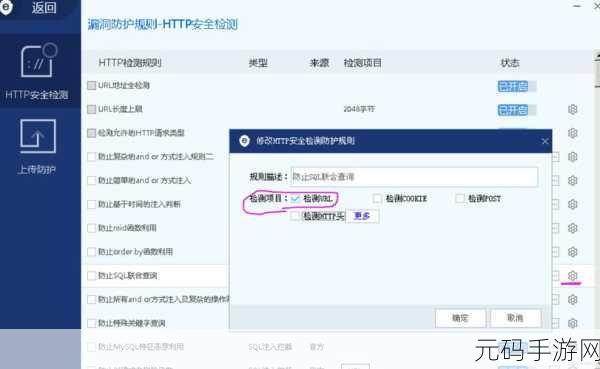Toggle the 已开启 switch for URL长度上限
This screenshot has height=369, width=600.
(x=517, y=110)
